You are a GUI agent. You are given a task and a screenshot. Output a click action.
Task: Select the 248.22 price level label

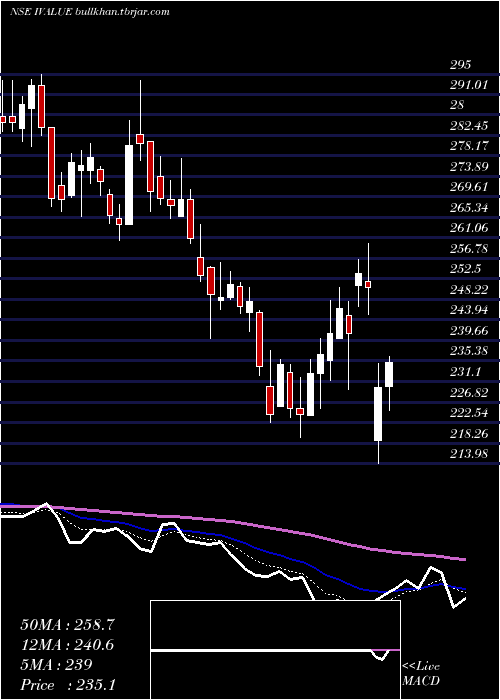tap(469, 290)
